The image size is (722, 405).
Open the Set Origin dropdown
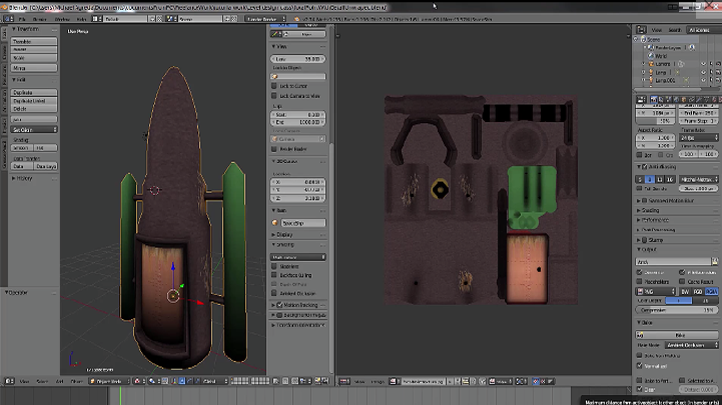pyautogui.click(x=33, y=130)
